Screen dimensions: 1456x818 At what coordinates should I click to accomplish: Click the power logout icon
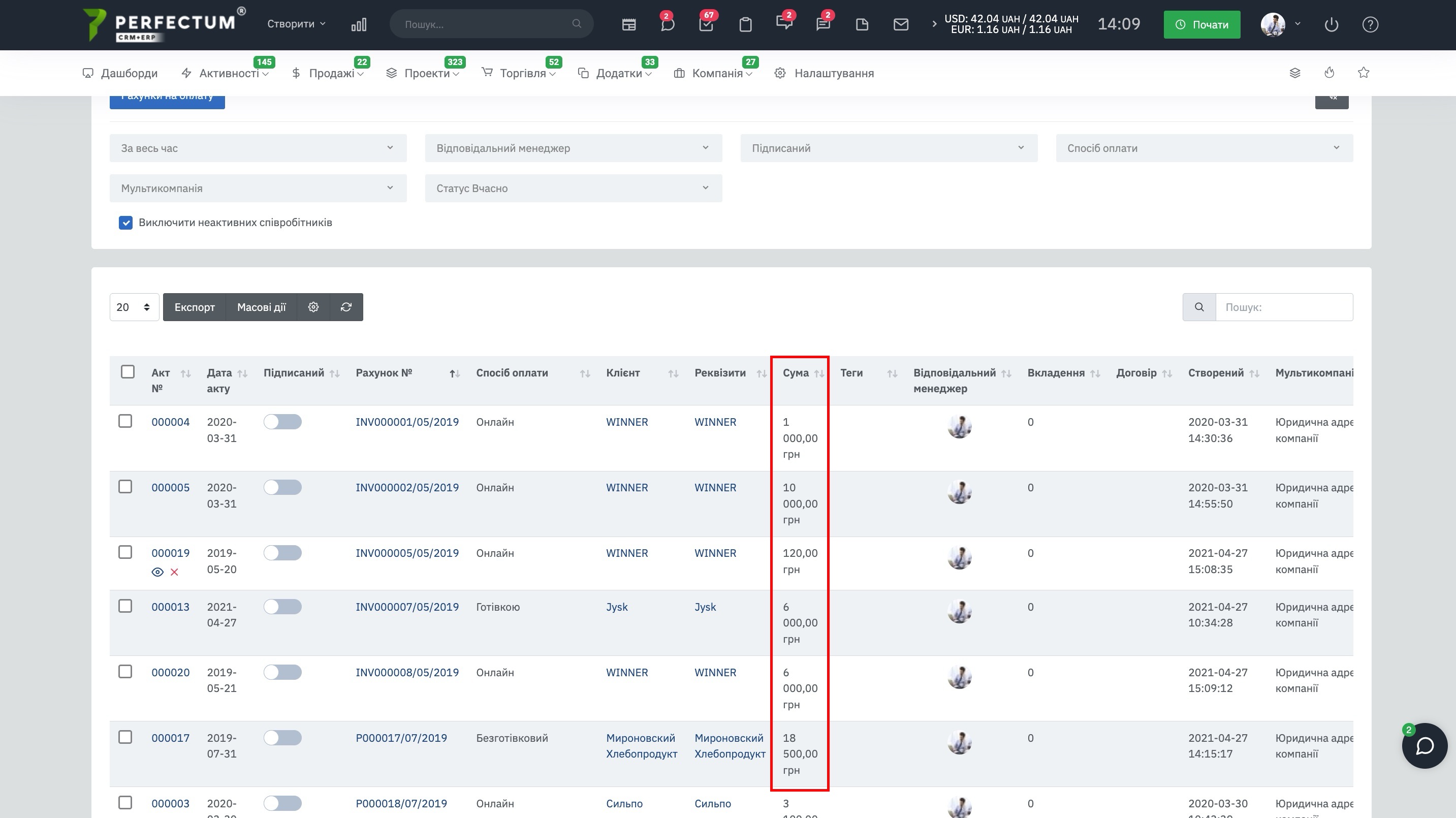[x=1331, y=24]
